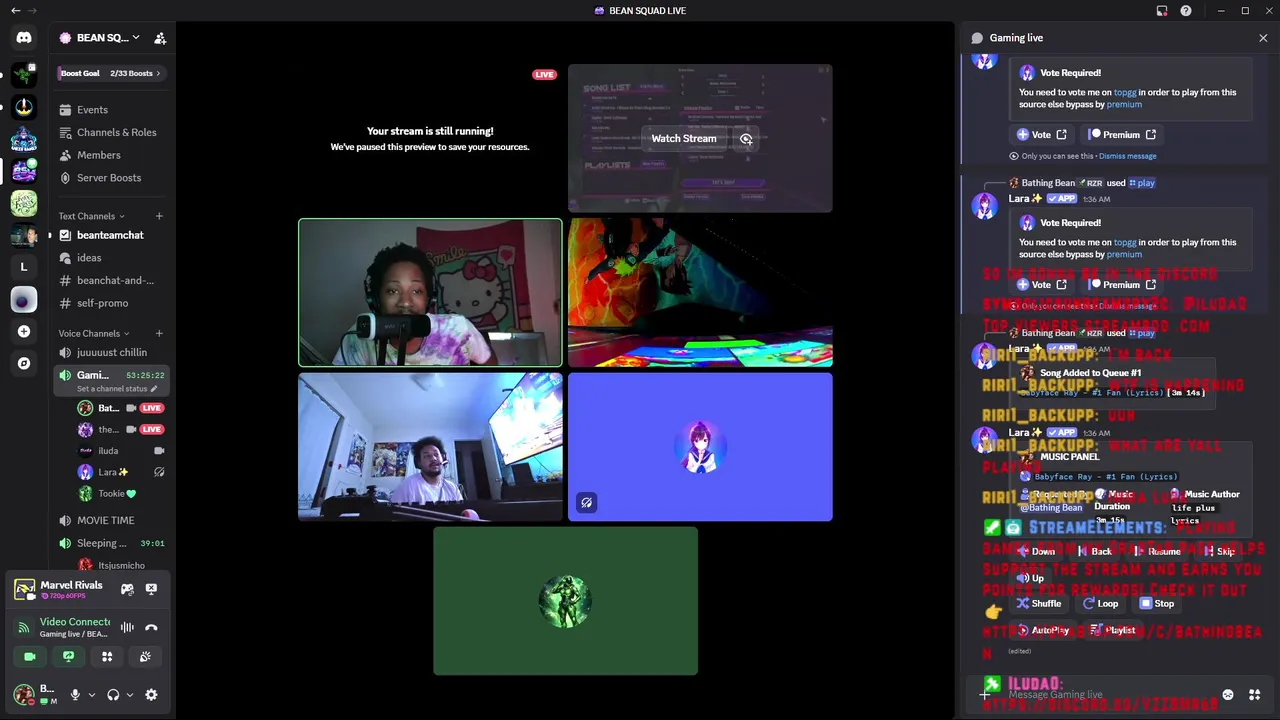Open the server with letter L icon

[x=24, y=267]
